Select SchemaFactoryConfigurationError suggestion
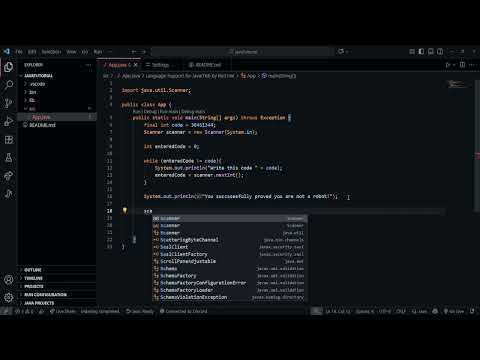480x360 pixels. point(230,283)
